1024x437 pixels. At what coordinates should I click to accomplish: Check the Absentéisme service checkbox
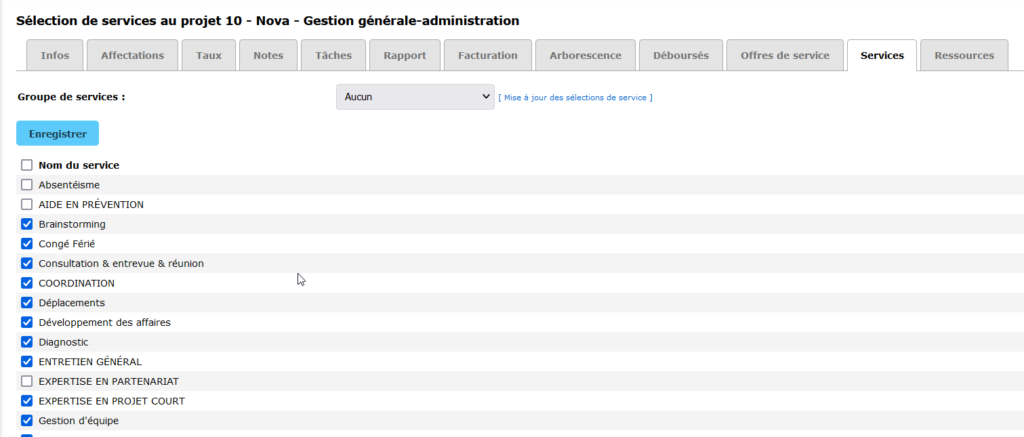click(x=27, y=185)
